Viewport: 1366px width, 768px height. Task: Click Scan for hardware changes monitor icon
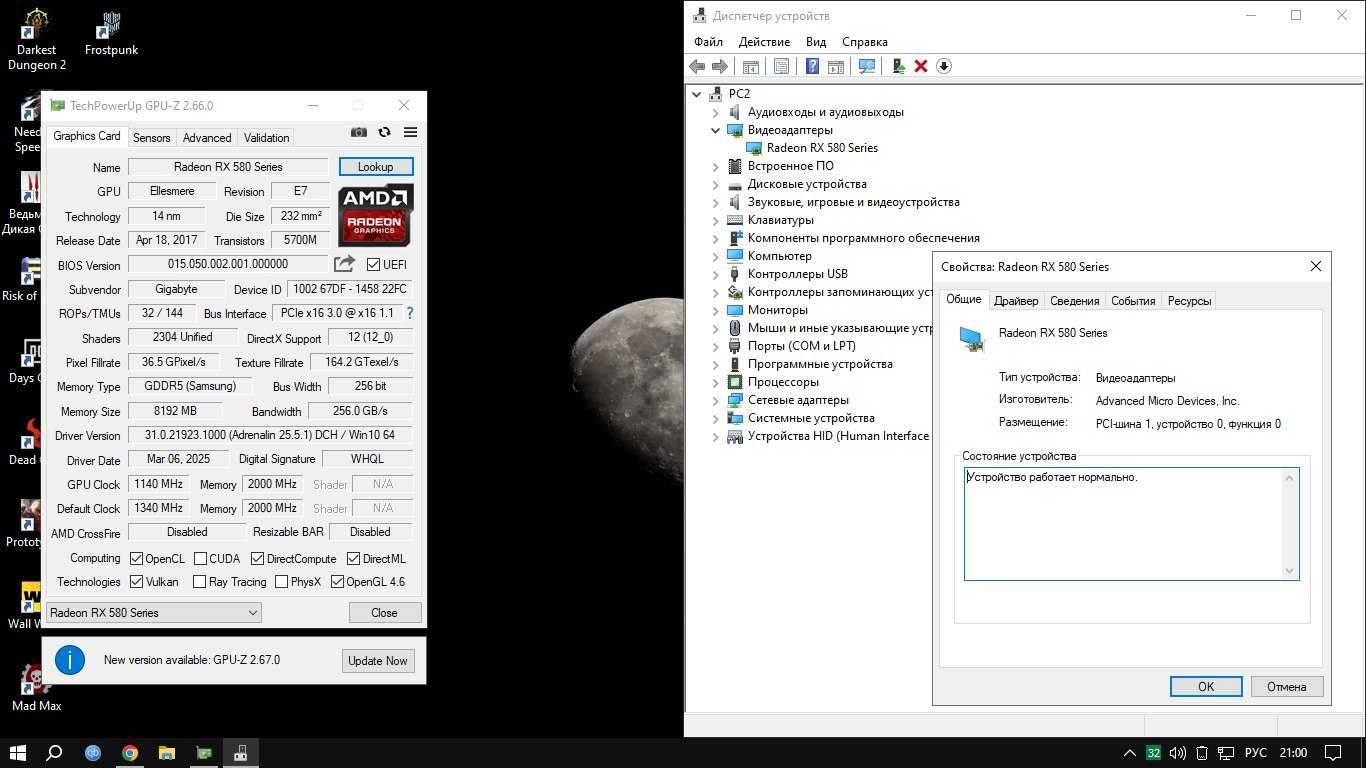pos(867,66)
